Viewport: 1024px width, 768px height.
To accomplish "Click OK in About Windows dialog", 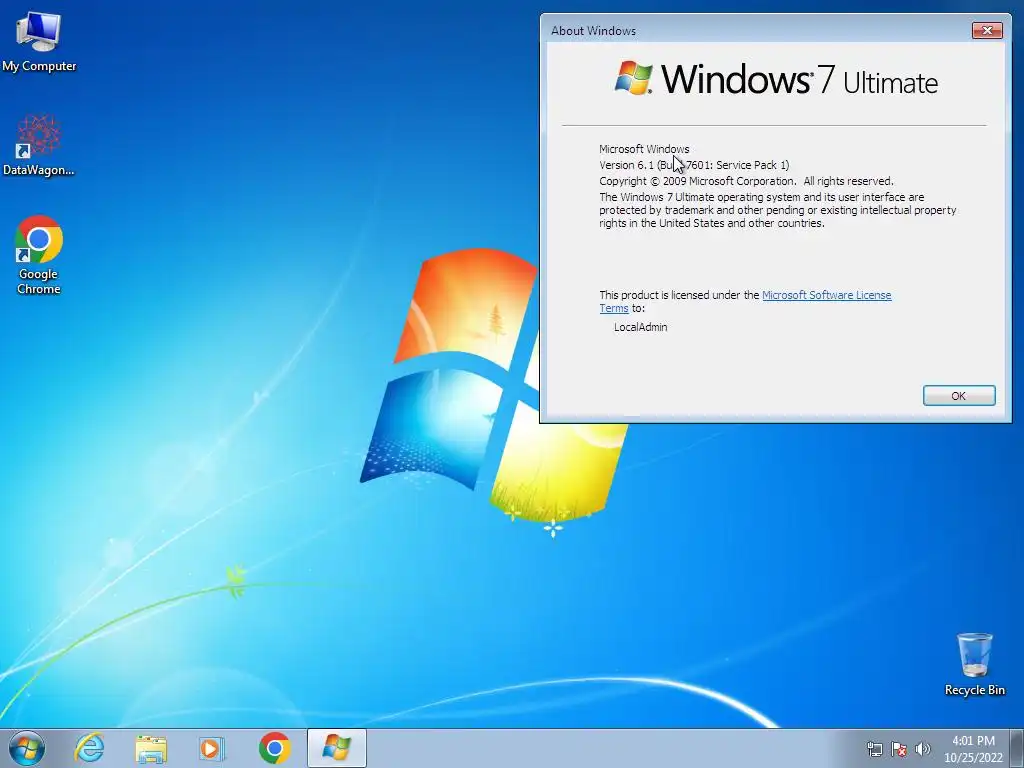I will coord(959,396).
